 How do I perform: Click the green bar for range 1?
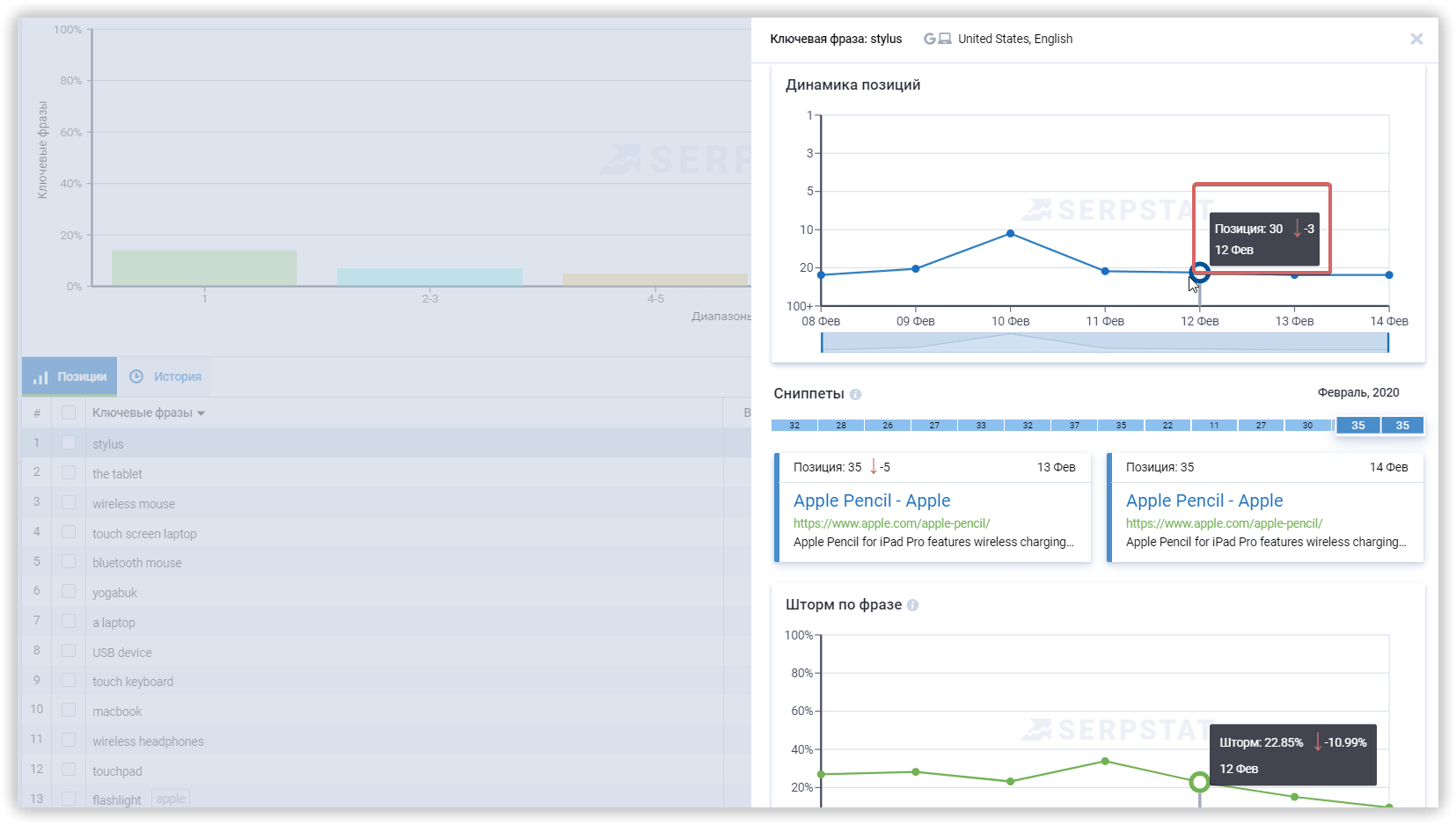click(204, 268)
